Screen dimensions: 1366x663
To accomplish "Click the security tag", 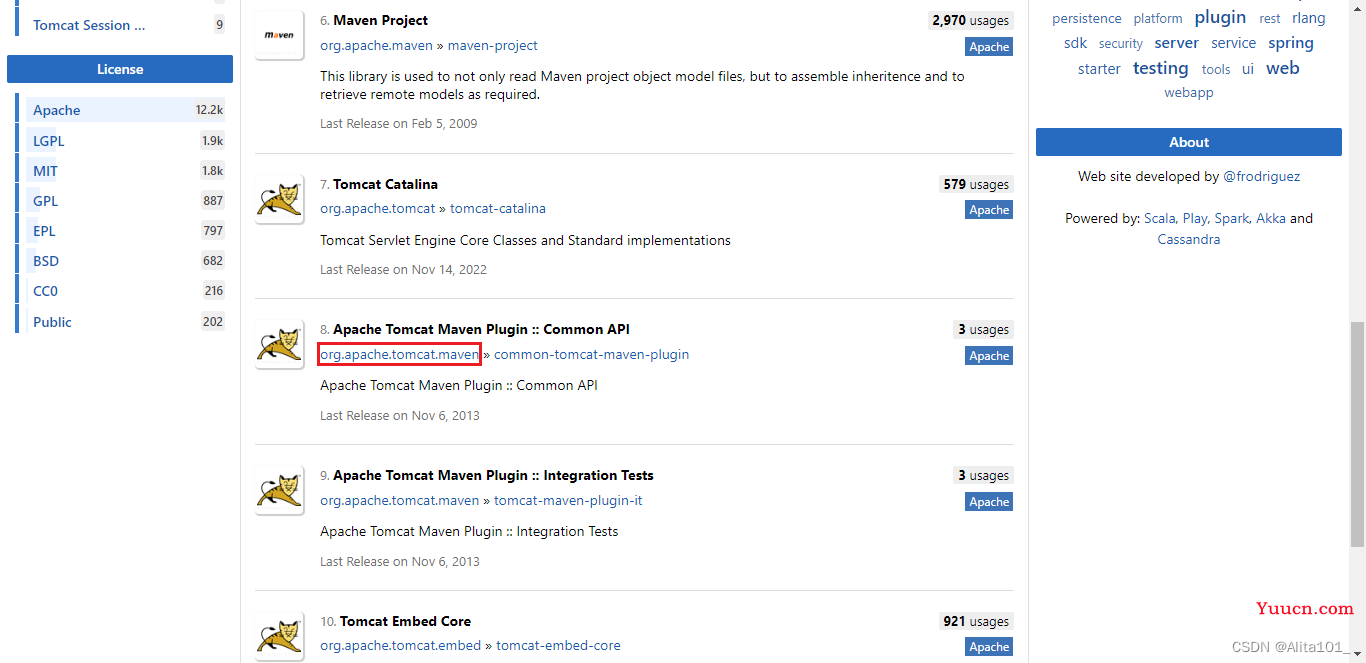I will [1121, 44].
